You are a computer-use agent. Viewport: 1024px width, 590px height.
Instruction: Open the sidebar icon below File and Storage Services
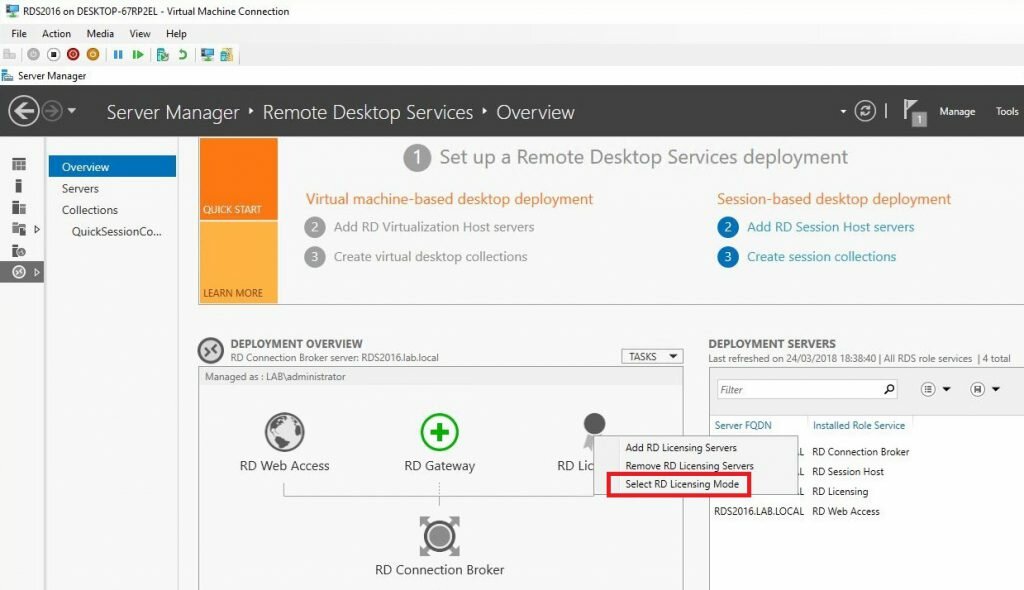19,251
